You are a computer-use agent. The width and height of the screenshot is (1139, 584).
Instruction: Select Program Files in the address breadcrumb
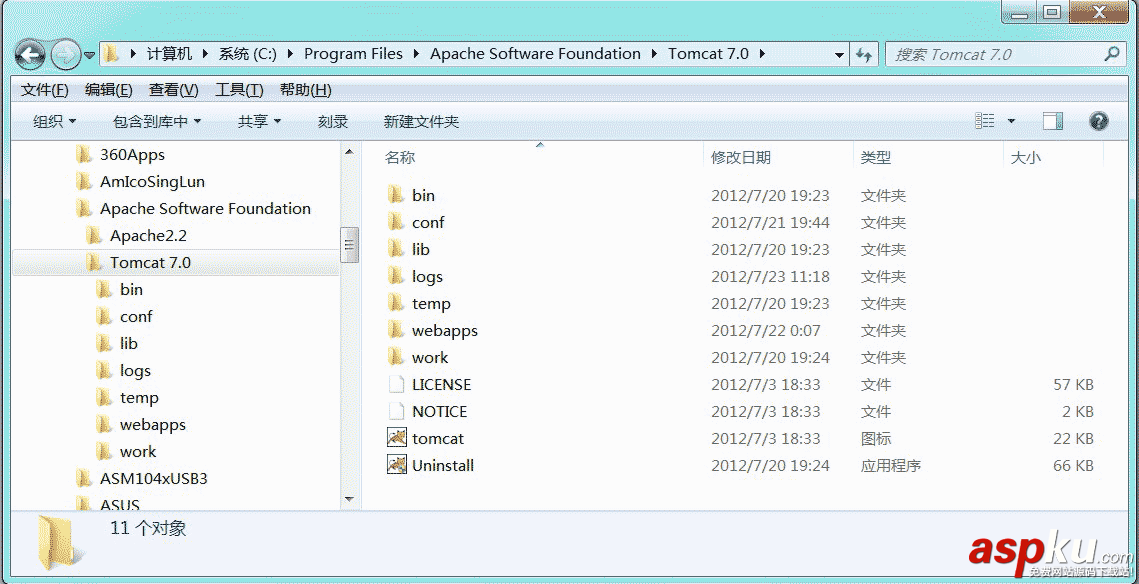(353, 54)
